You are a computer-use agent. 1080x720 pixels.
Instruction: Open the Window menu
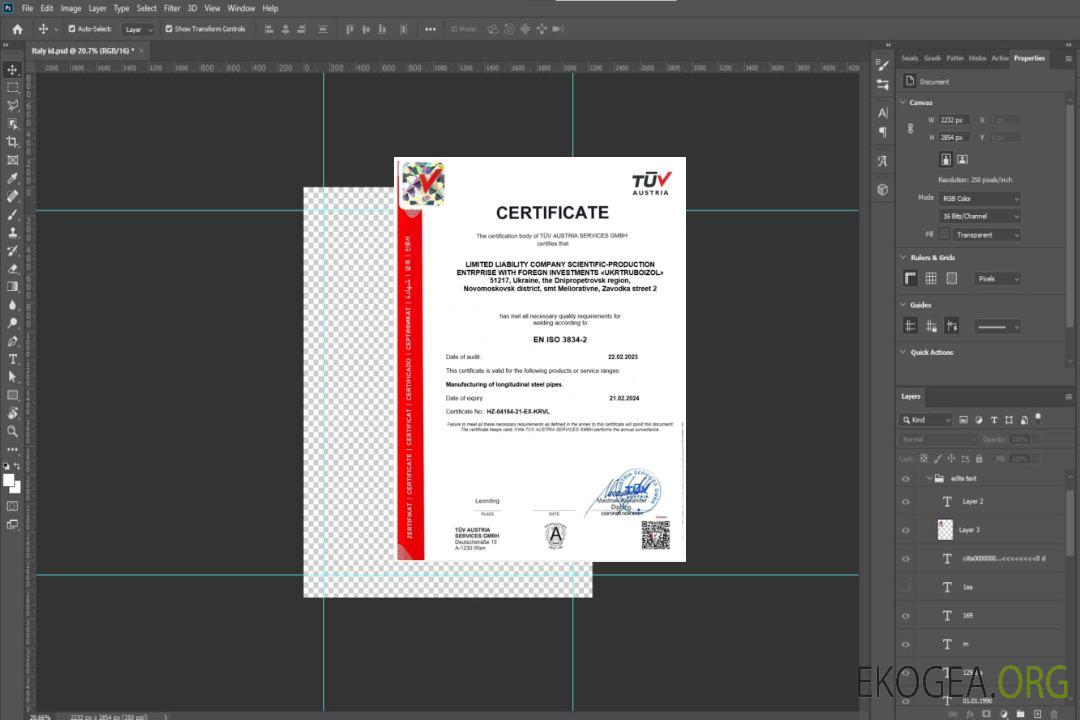[241, 8]
